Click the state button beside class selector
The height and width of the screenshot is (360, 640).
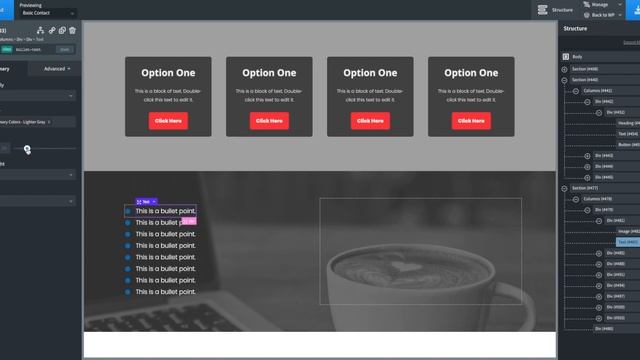coord(65,49)
